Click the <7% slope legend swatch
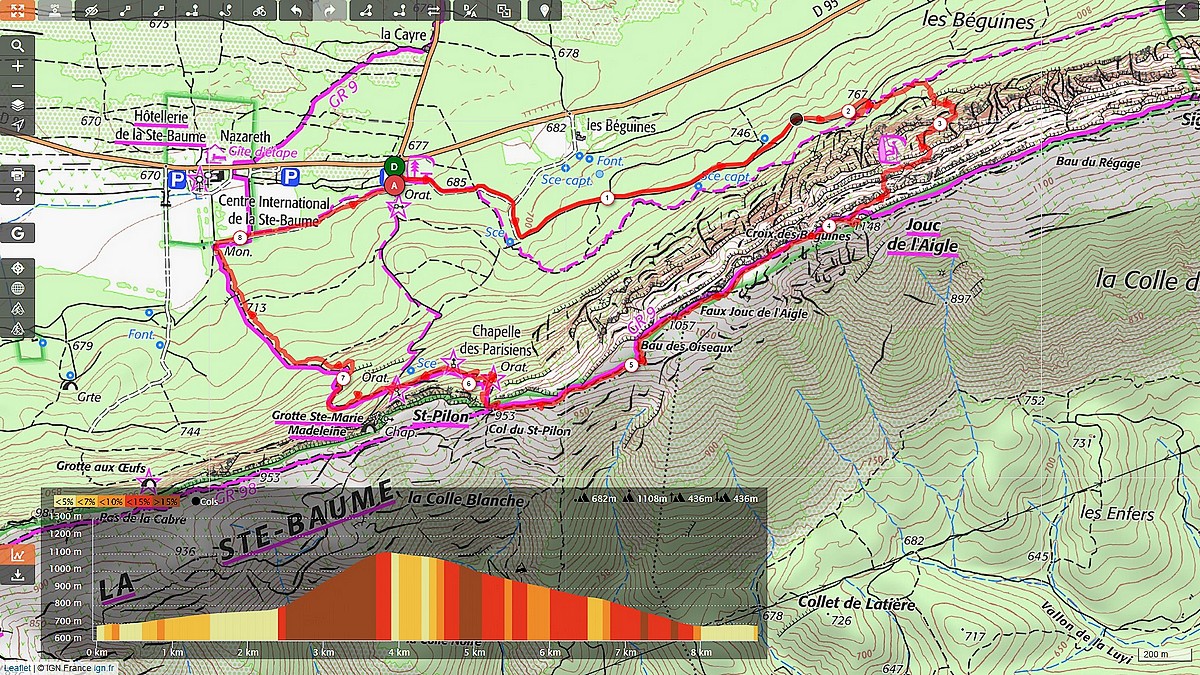Screen dimensions: 1200x675 (x=86, y=501)
